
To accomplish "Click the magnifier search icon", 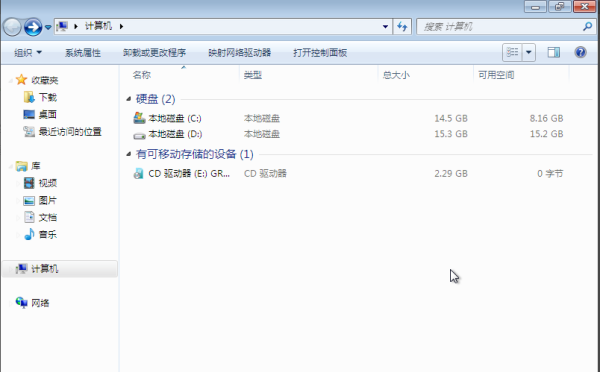I will [x=587, y=26].
